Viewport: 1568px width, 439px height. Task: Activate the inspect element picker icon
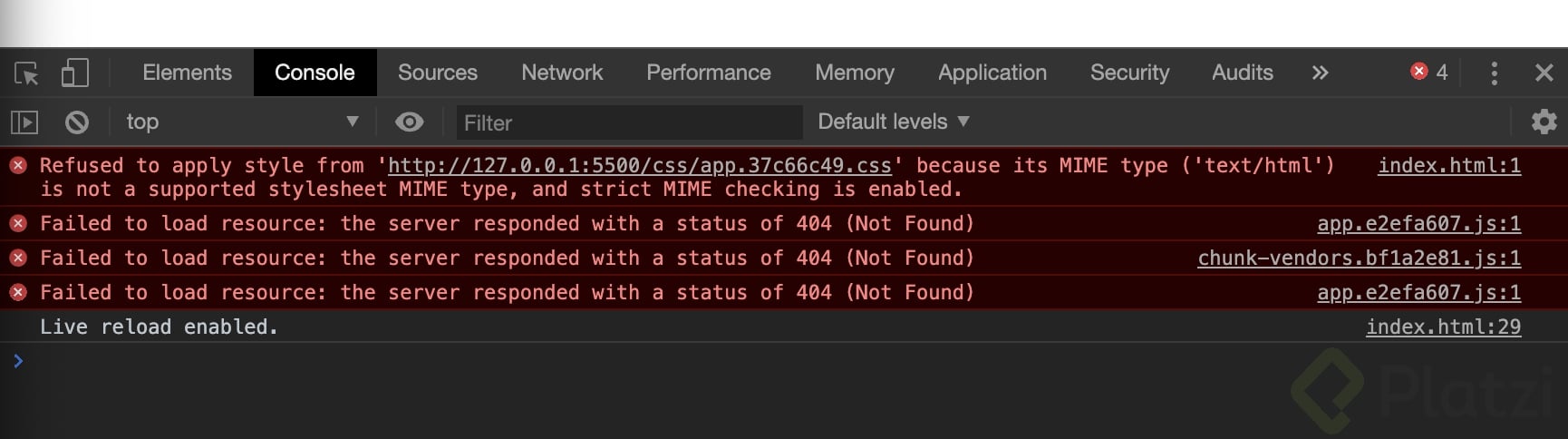27,73
